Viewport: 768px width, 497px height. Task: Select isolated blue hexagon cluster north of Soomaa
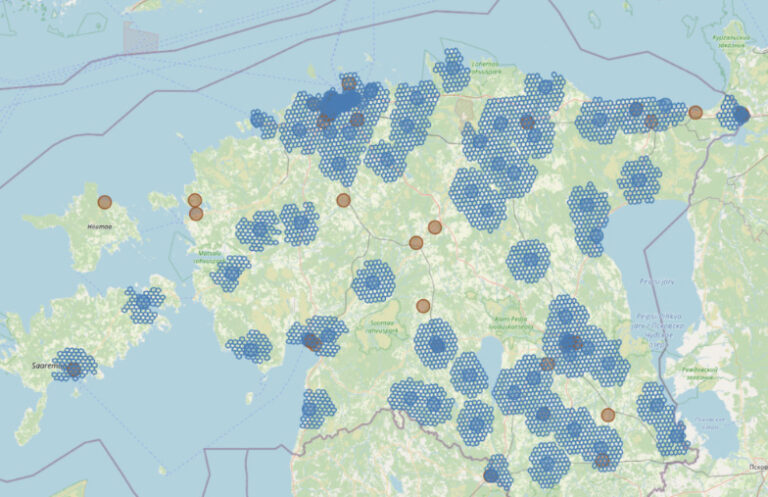373,282
